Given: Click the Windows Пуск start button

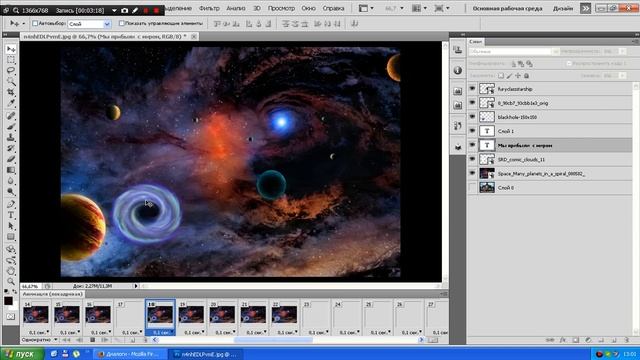Looking at the screenshot, I should (22, 354).
